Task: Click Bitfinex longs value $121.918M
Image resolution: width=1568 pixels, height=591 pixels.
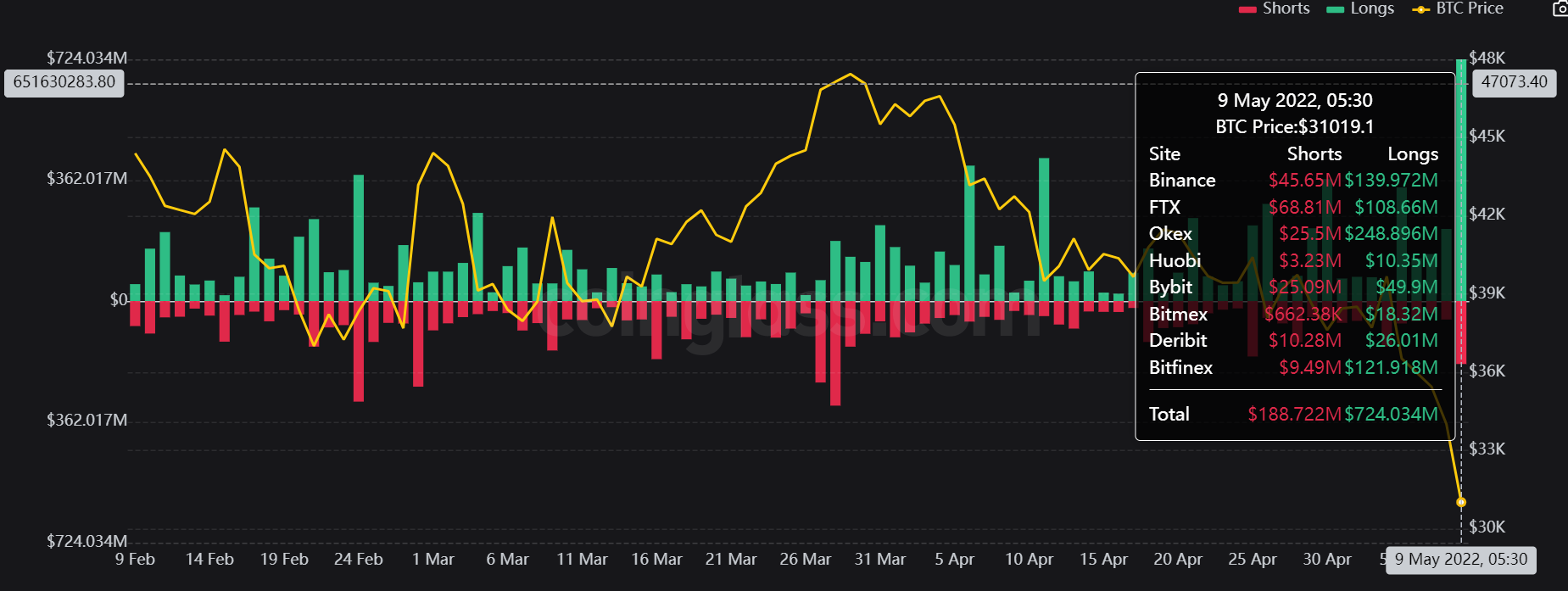Action: pos(1392,367)
